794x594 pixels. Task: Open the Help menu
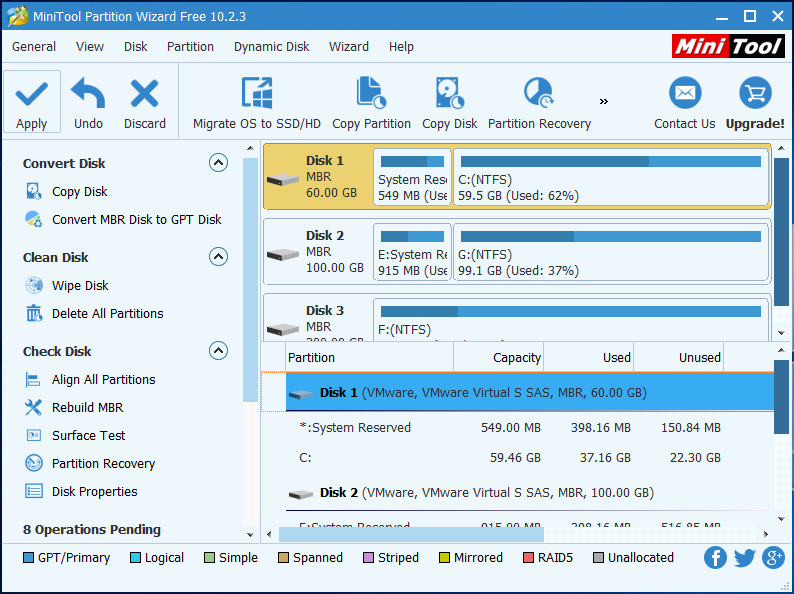[402, 47]
